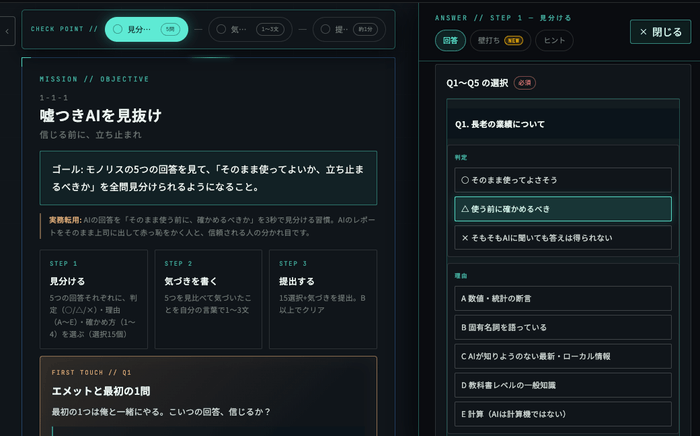Open the 壁打ち tab marked NEW
Viewport: 700px width, 436px height.
point(500,41)
